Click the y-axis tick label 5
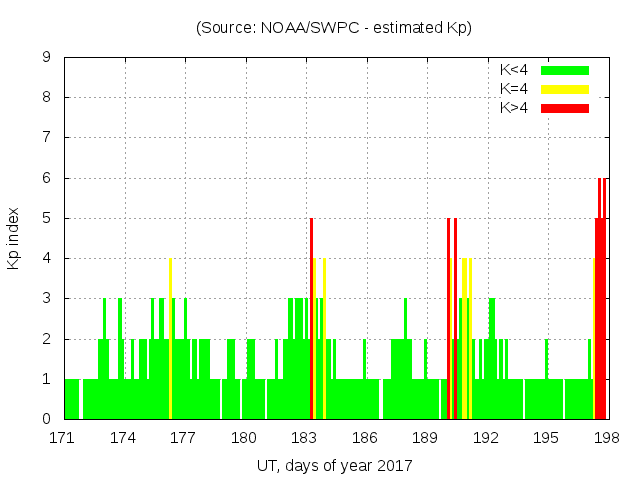The width and height of the screenshot is (640, 480). click(47, 218)
